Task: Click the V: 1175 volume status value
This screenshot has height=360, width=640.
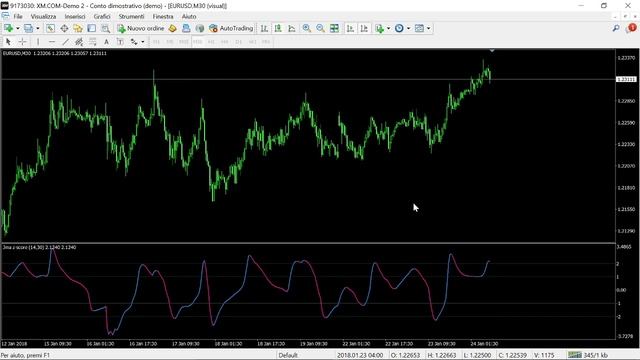Action: (x=544, y=355)
